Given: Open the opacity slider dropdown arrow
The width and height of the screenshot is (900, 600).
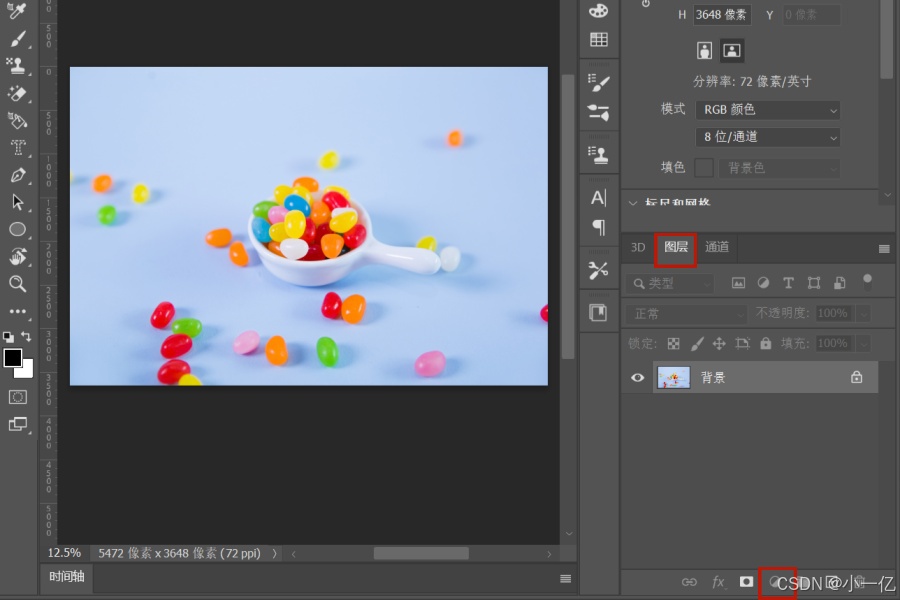Looking at the screenshot, I should click(x=863, y=313).
